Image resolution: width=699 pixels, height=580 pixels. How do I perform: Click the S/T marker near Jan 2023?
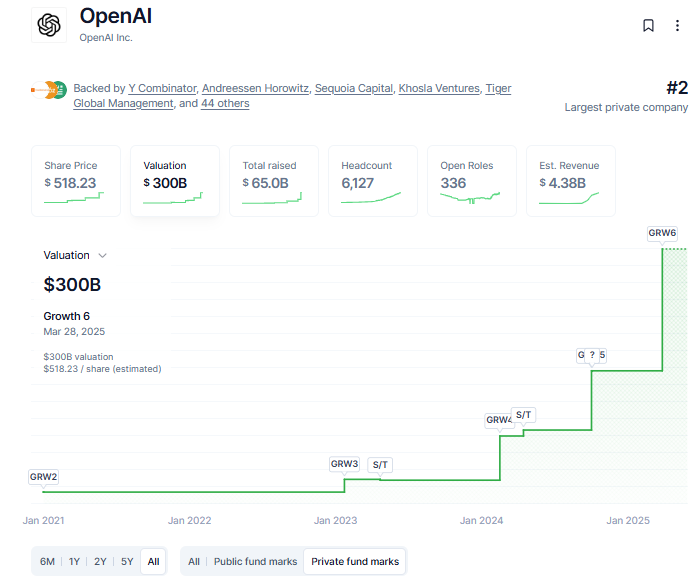(x=380, y=465)
